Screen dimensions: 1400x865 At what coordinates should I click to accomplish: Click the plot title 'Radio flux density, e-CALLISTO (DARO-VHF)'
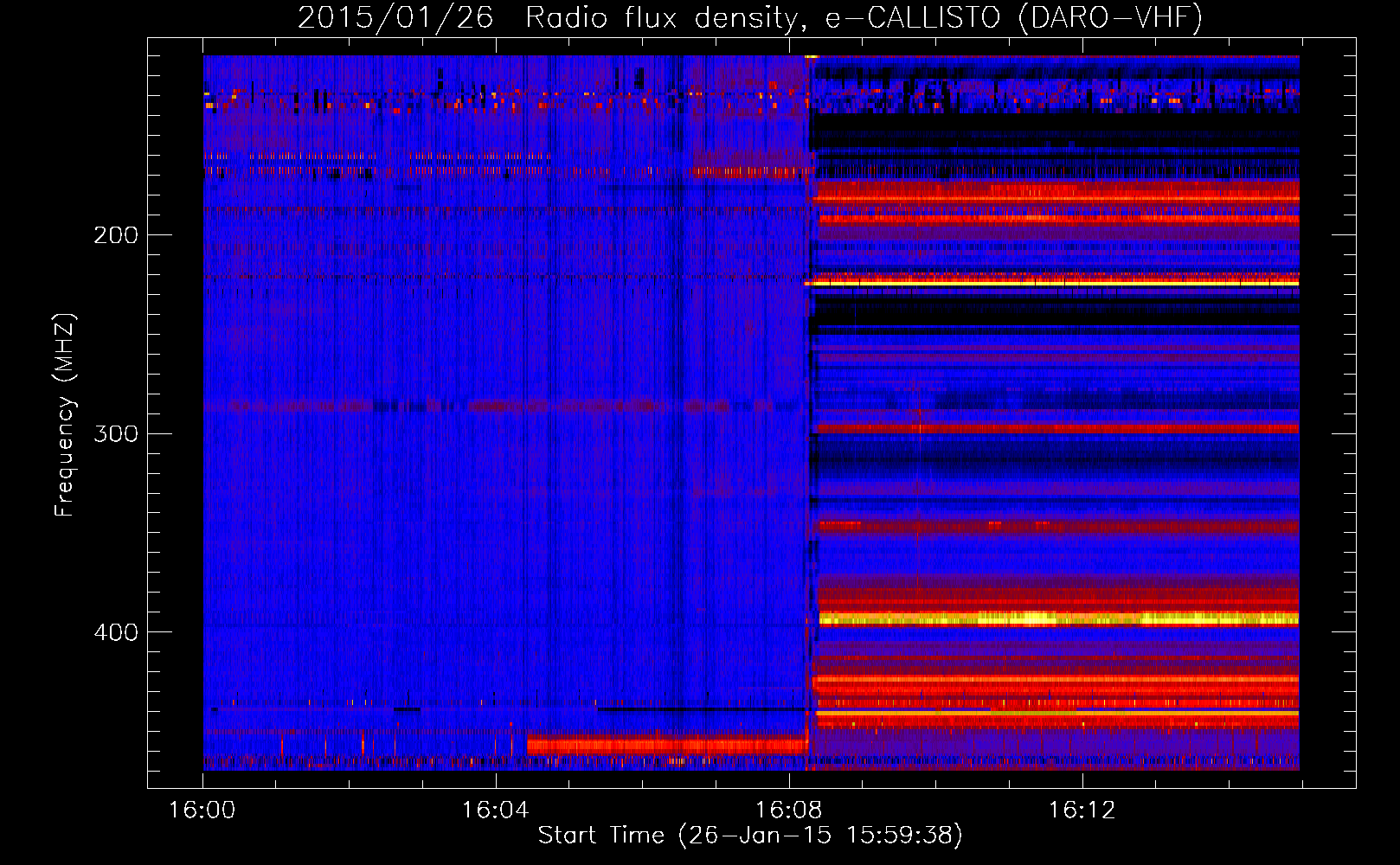click(864, 17)
